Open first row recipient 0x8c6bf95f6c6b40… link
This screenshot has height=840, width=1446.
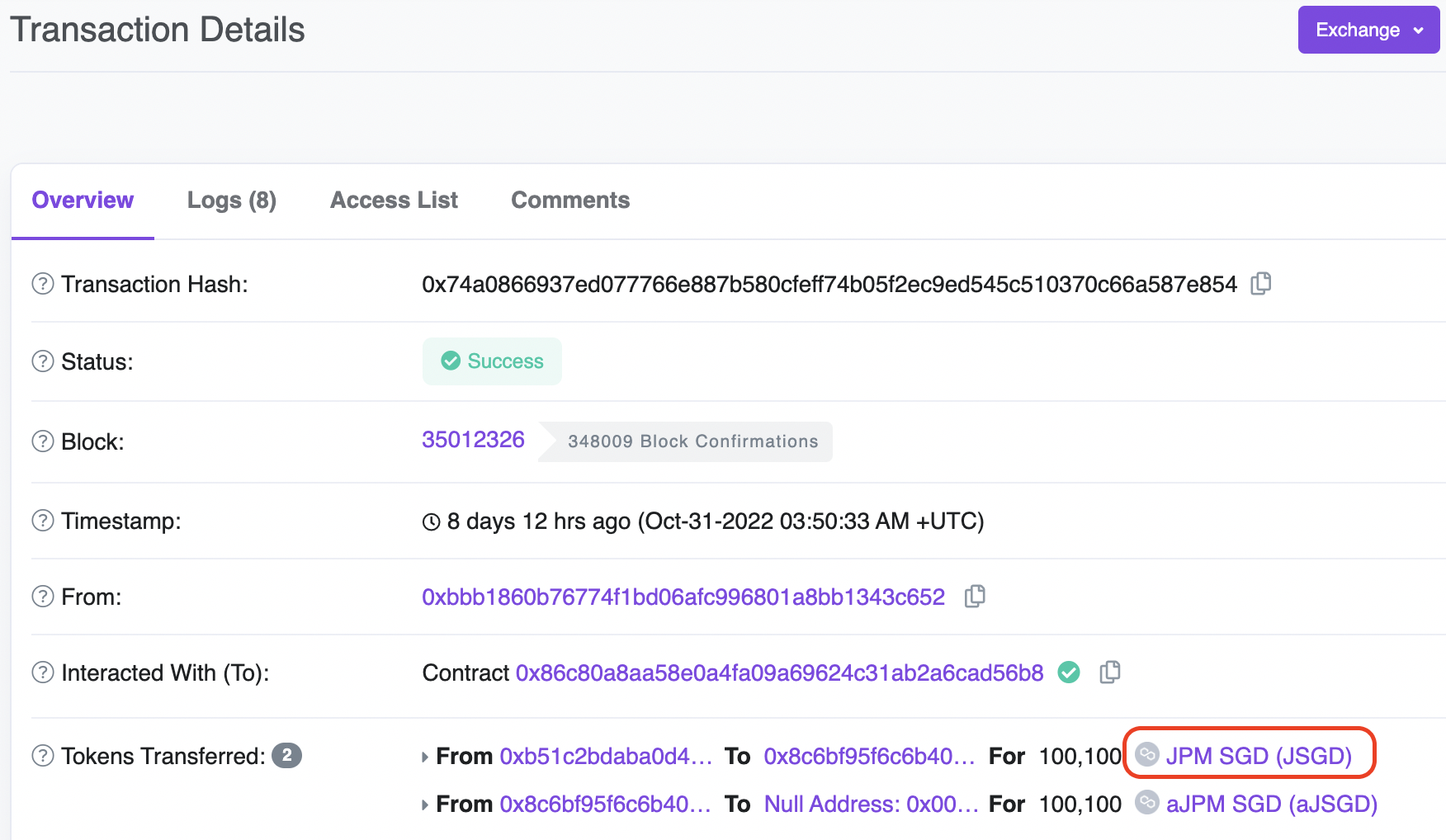tap(869, 756)
